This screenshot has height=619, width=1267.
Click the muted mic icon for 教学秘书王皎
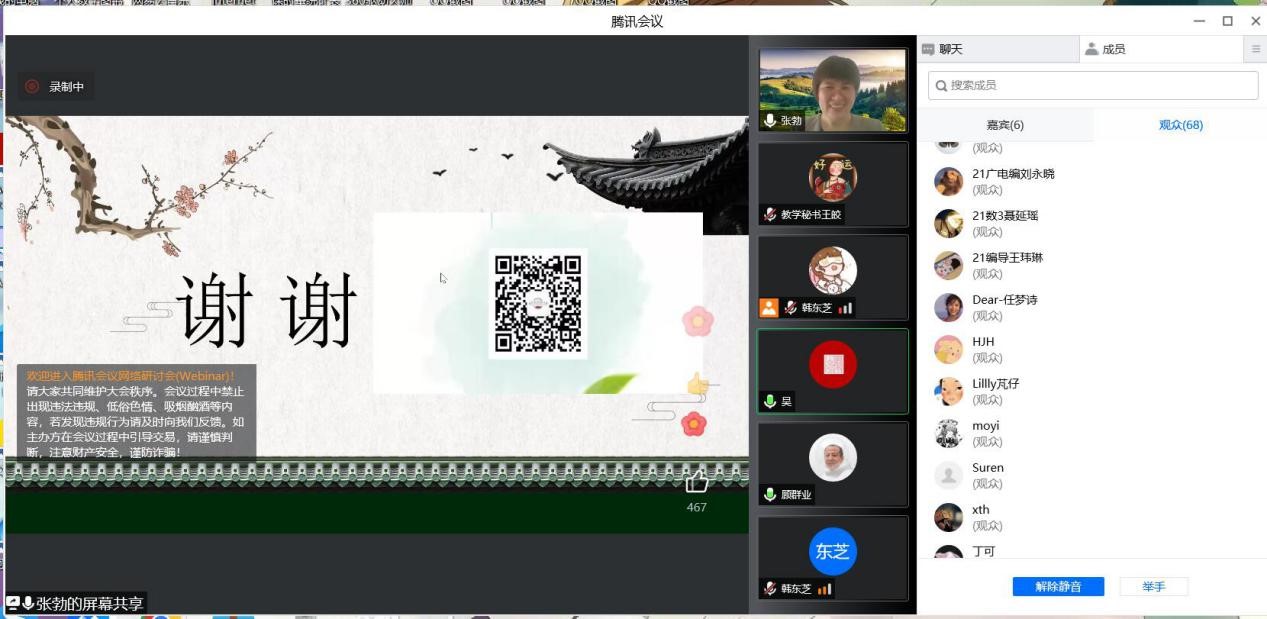click(770, 215)
